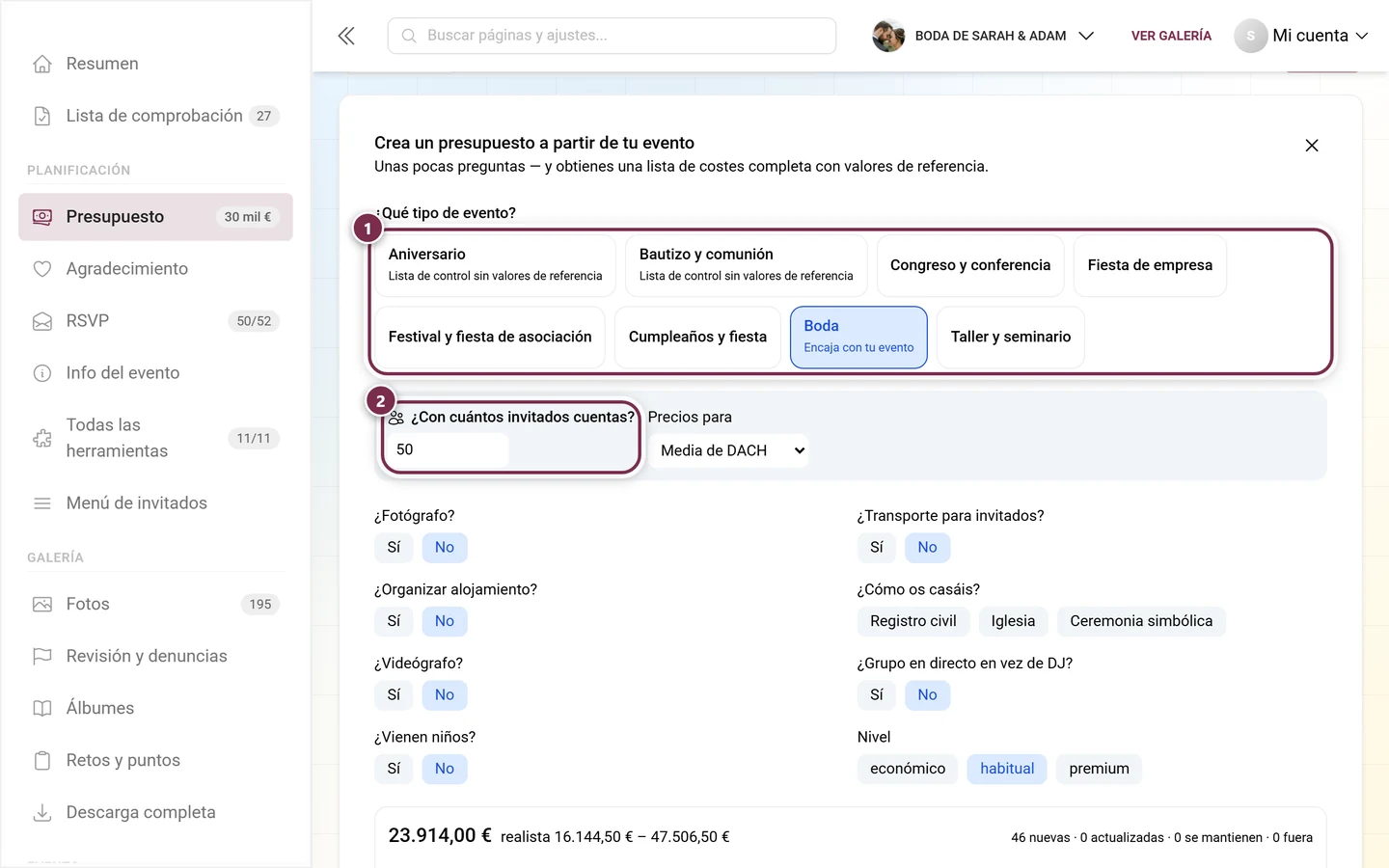Click the Descarga completa download icon

pyautogui.click(x=42, y=813)
